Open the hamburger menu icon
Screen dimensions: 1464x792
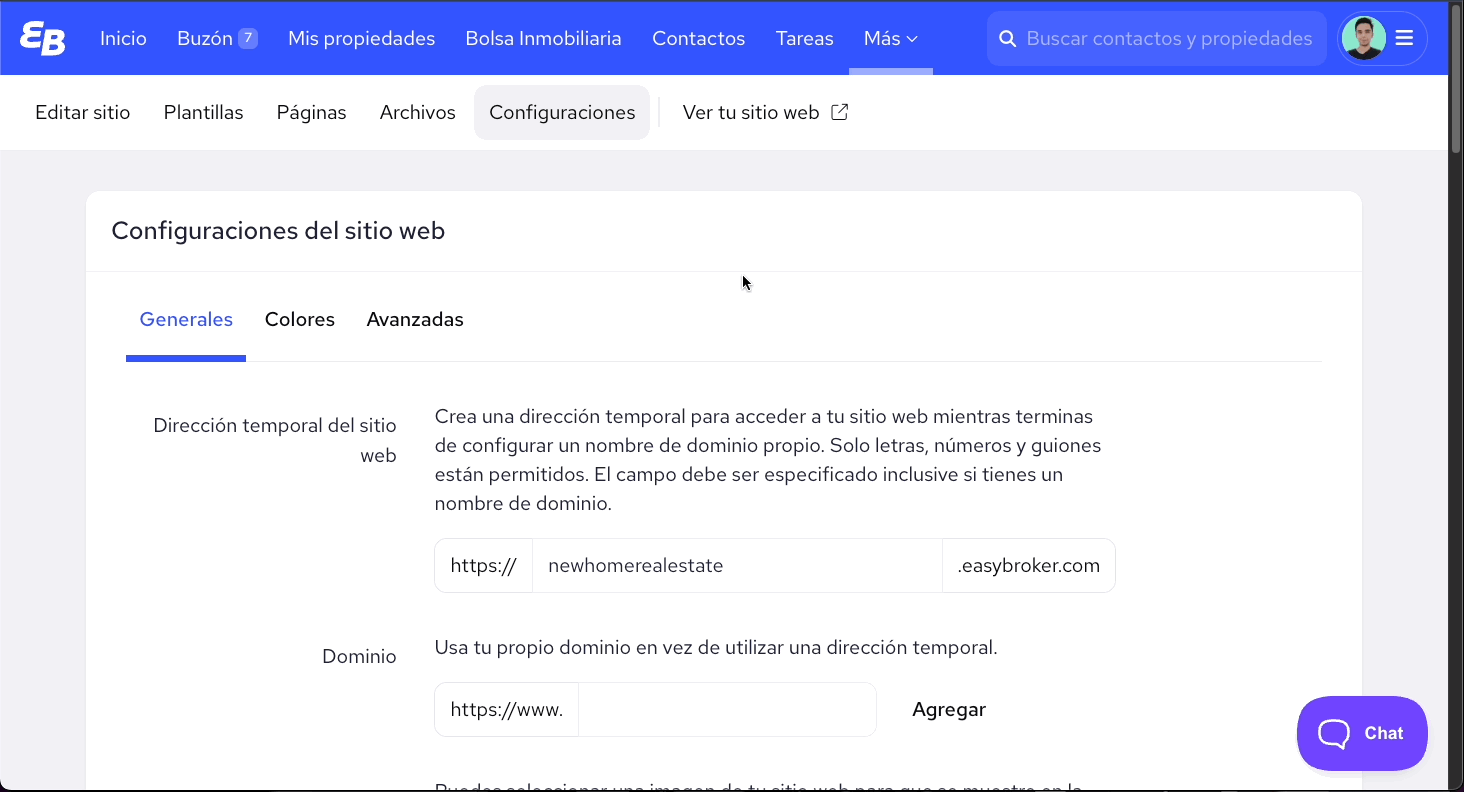pos(1404,38)
